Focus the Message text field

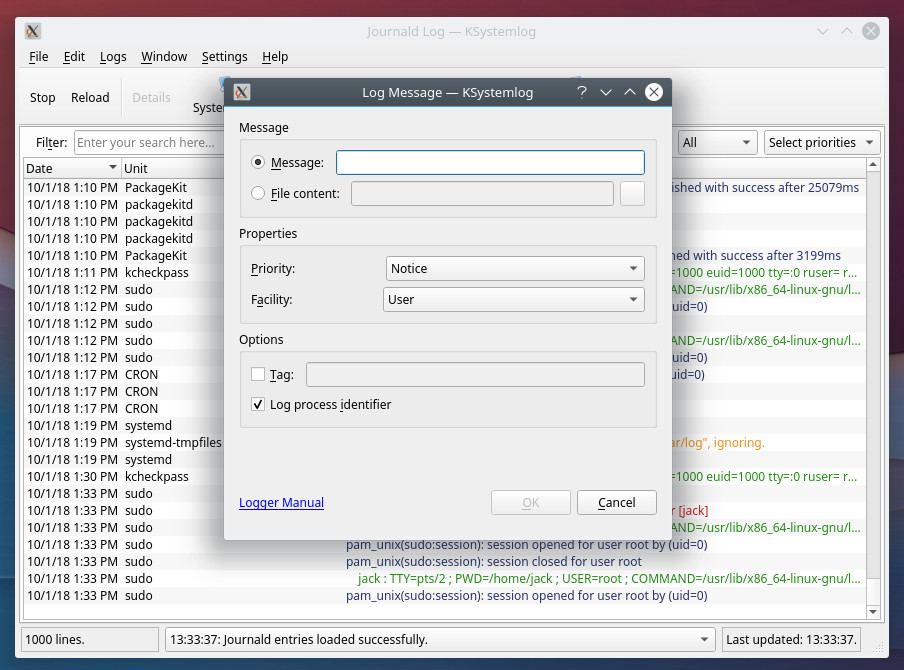(x=490, y=163)
